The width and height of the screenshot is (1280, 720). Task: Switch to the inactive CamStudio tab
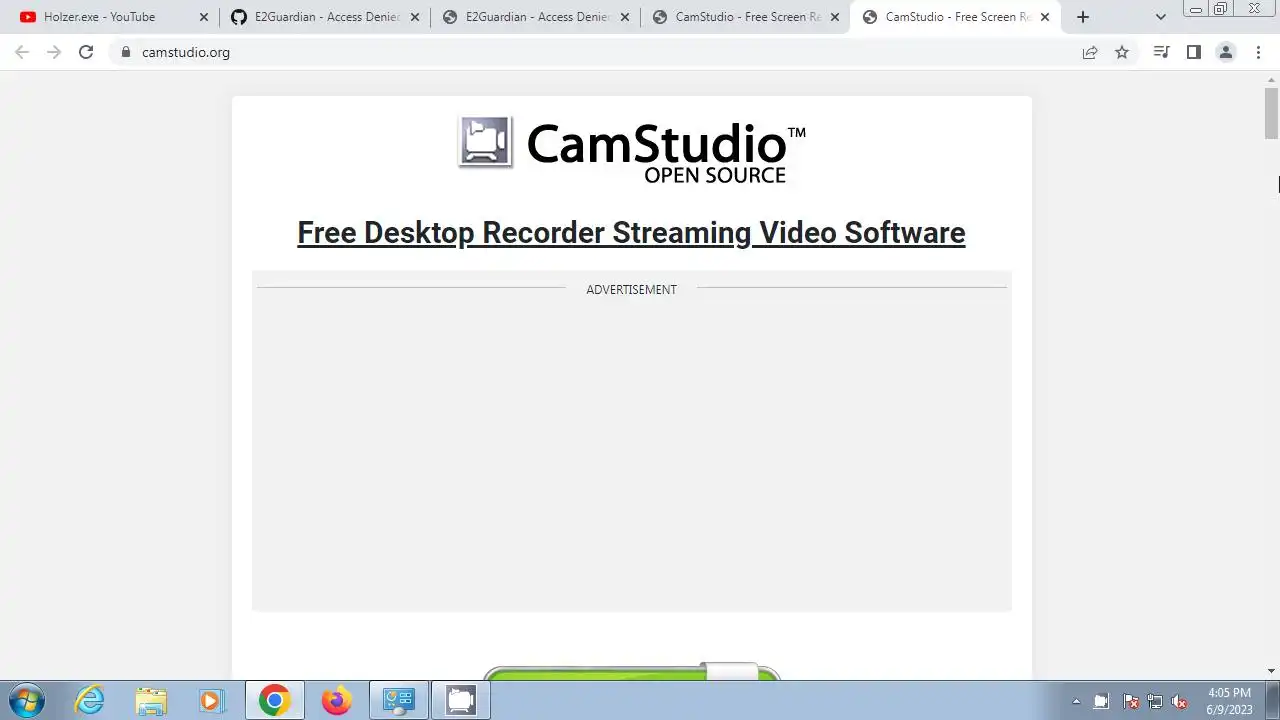[x=746, y=17]
